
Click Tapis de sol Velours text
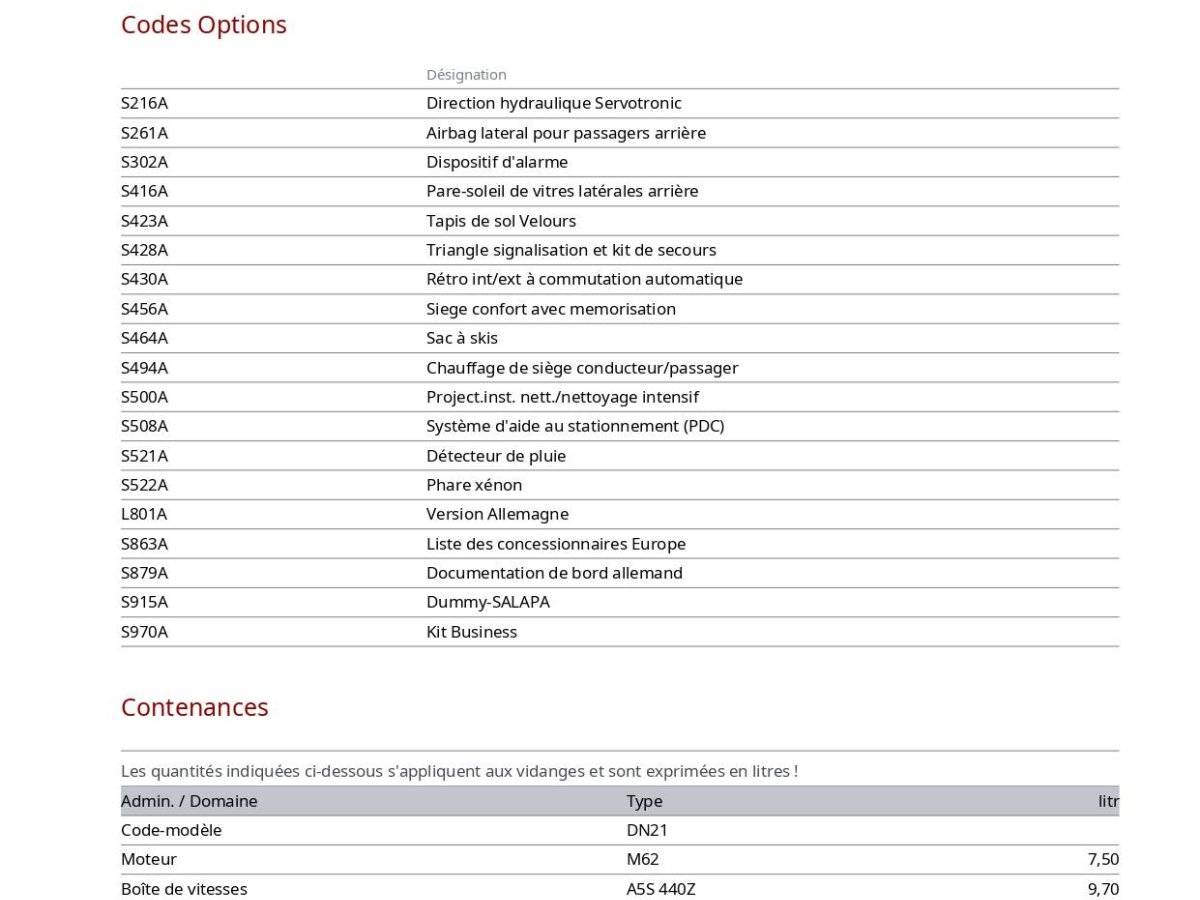501,221
